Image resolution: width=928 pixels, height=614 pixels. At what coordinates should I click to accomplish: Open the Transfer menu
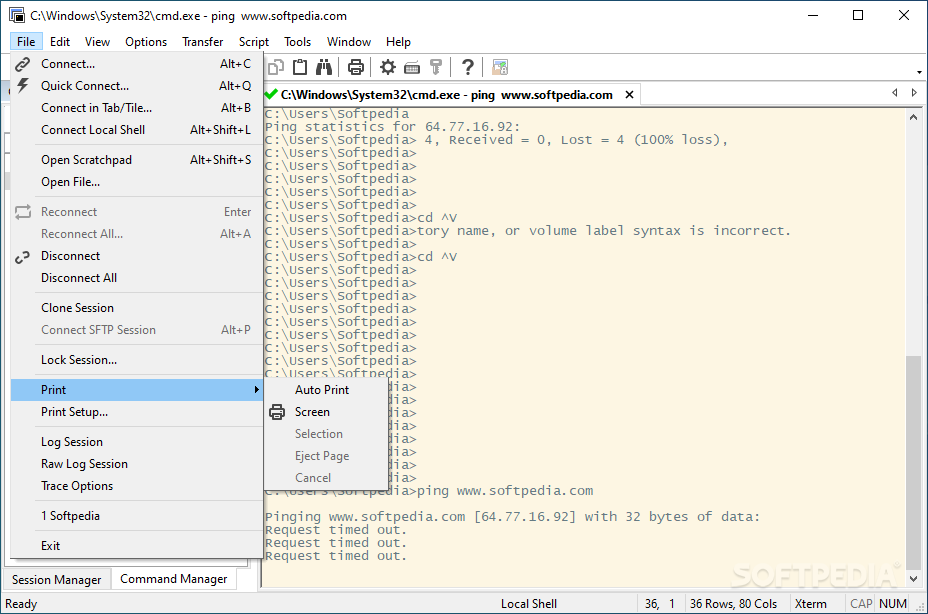coord(202,41)
